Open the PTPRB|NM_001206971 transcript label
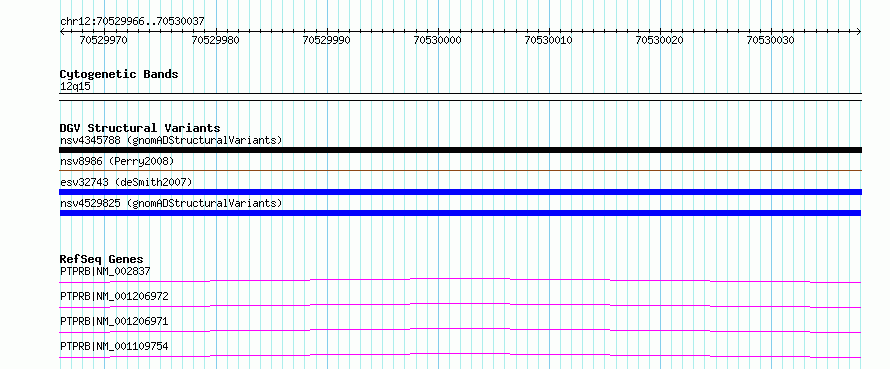 (x=114, y=321)
